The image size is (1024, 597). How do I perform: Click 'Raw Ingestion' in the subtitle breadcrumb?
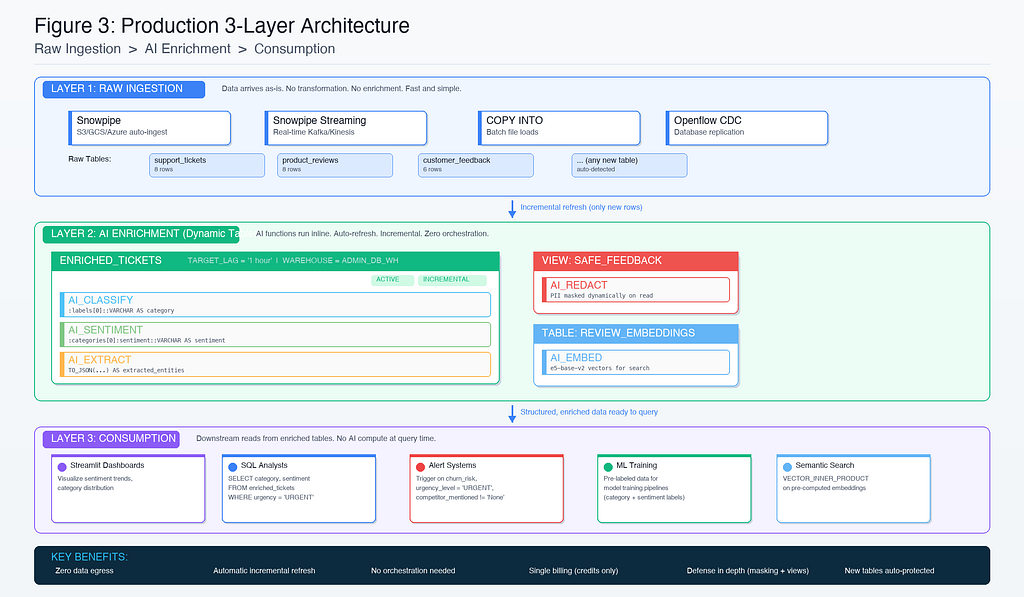[78, 49]
